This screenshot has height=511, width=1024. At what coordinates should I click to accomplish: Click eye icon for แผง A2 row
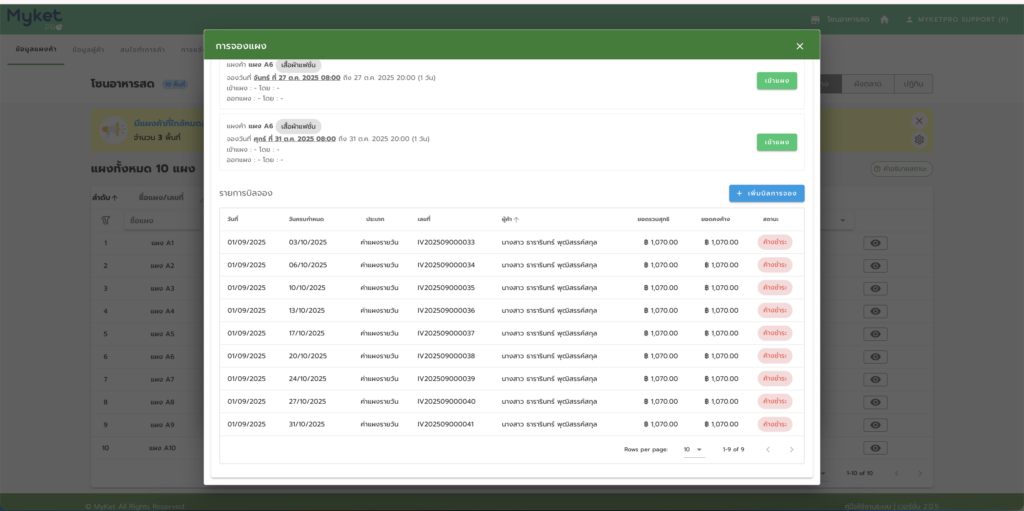click(875, 266)
